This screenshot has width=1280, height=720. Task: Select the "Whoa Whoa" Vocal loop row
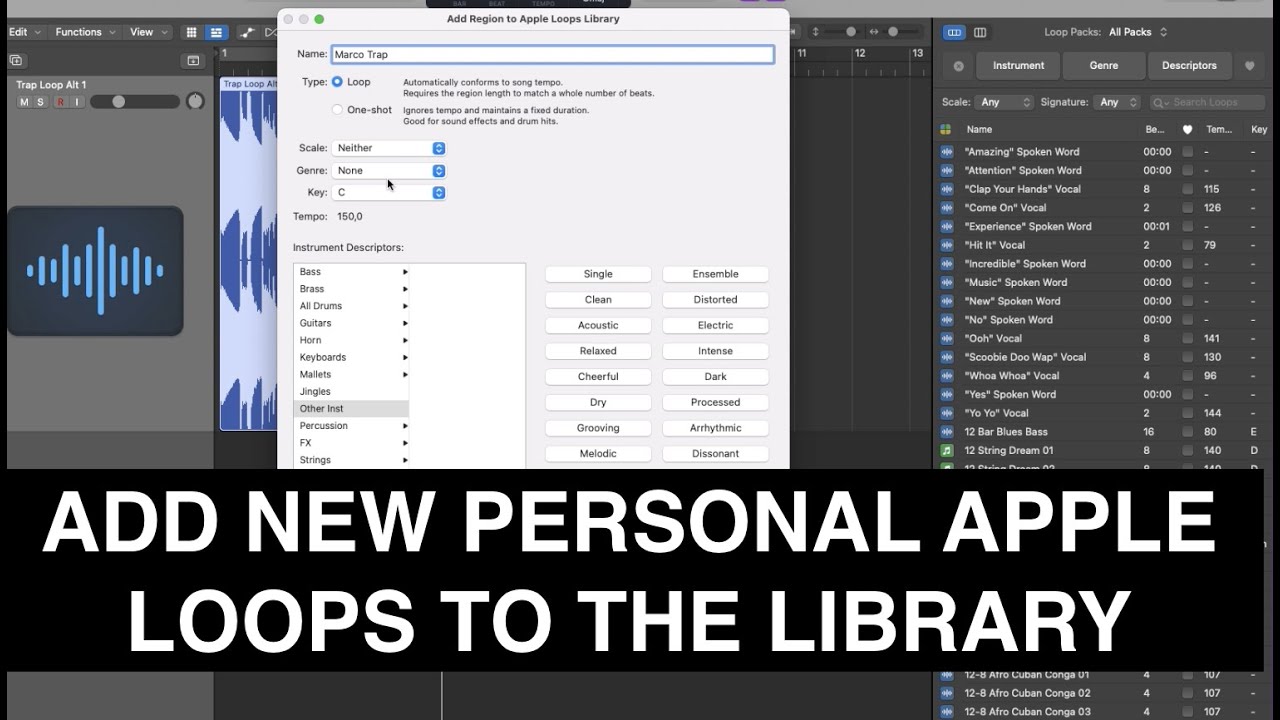coord(1105,376)
